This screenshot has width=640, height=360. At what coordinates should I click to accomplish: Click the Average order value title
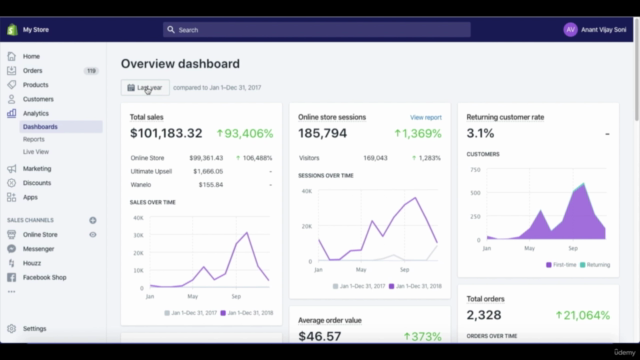pos(330,320)
